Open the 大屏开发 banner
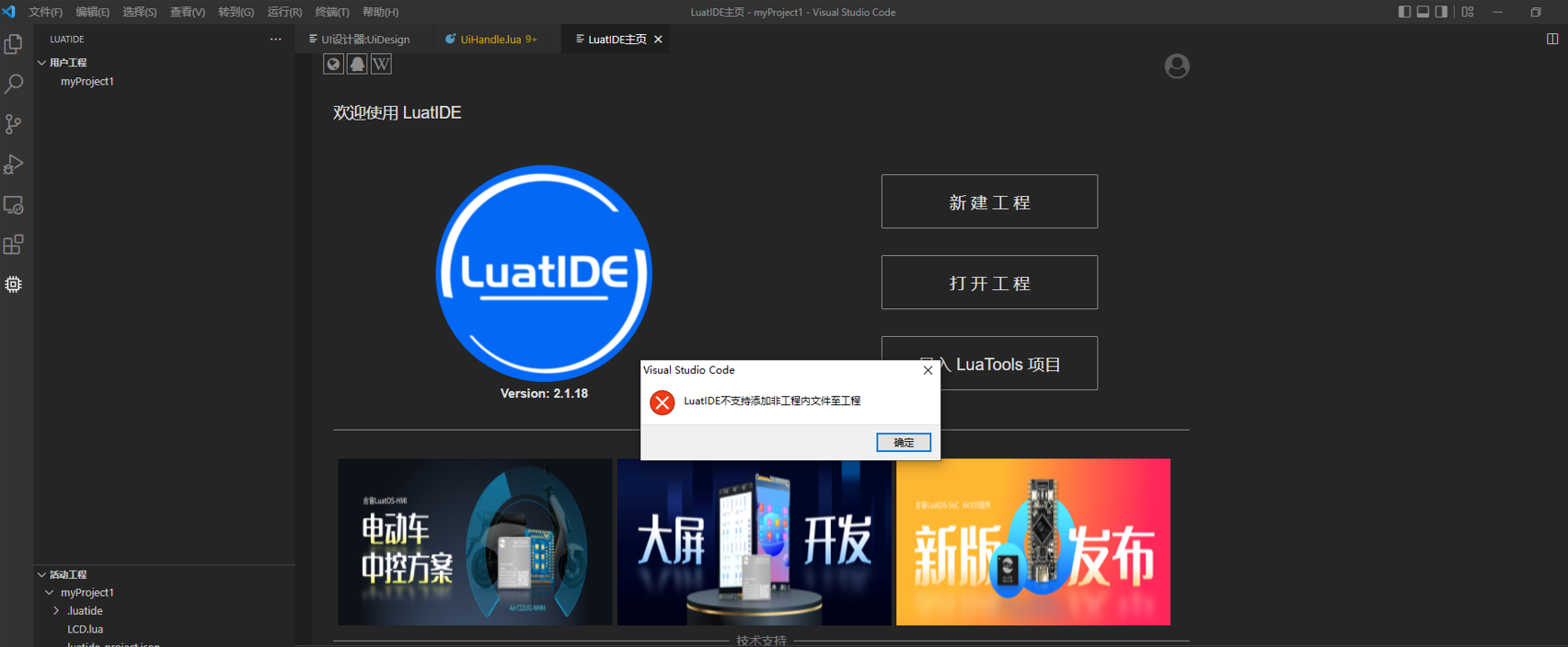Screen dimensions: 1568x647 tap(754, 542)
